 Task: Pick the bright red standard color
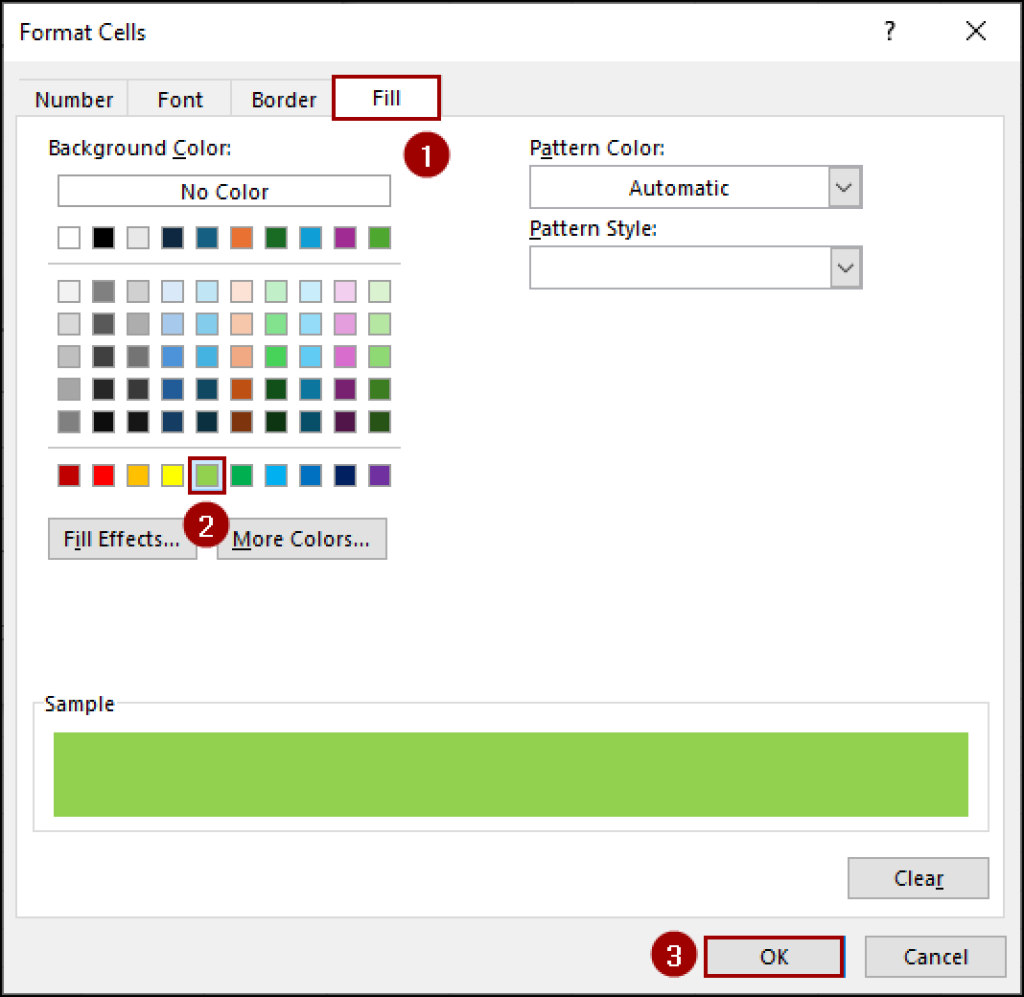pos(103,475)
